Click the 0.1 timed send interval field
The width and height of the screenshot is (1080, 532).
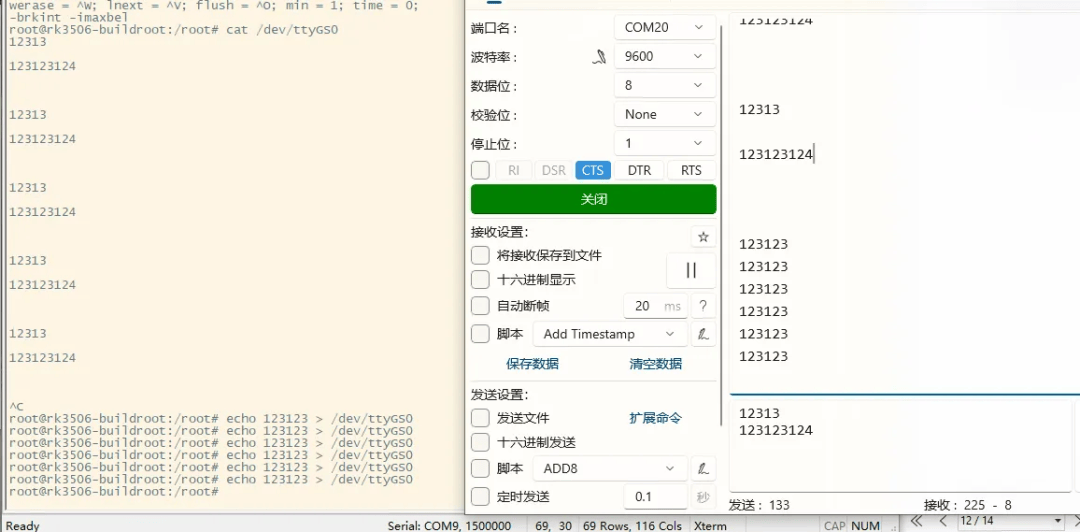point(655,496)
